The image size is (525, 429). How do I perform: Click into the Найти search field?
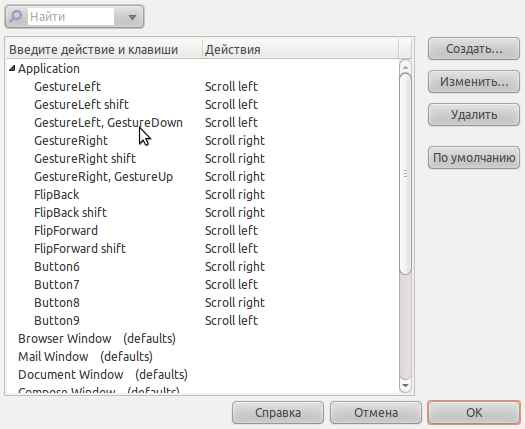pyautogui.click(x=71, y=16)
